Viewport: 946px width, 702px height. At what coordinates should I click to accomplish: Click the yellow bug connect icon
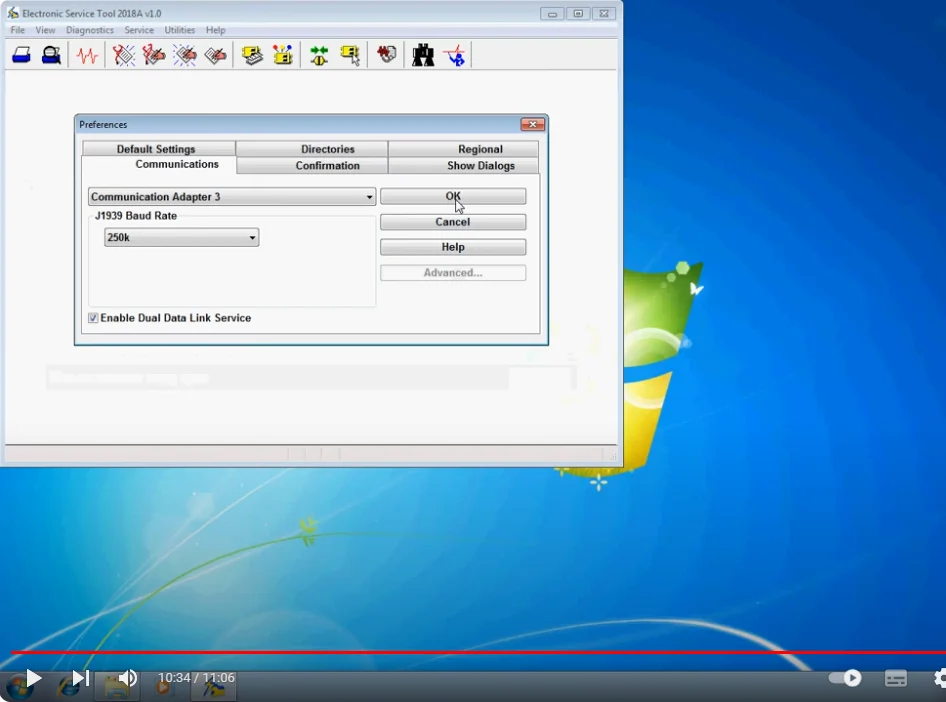318,56
